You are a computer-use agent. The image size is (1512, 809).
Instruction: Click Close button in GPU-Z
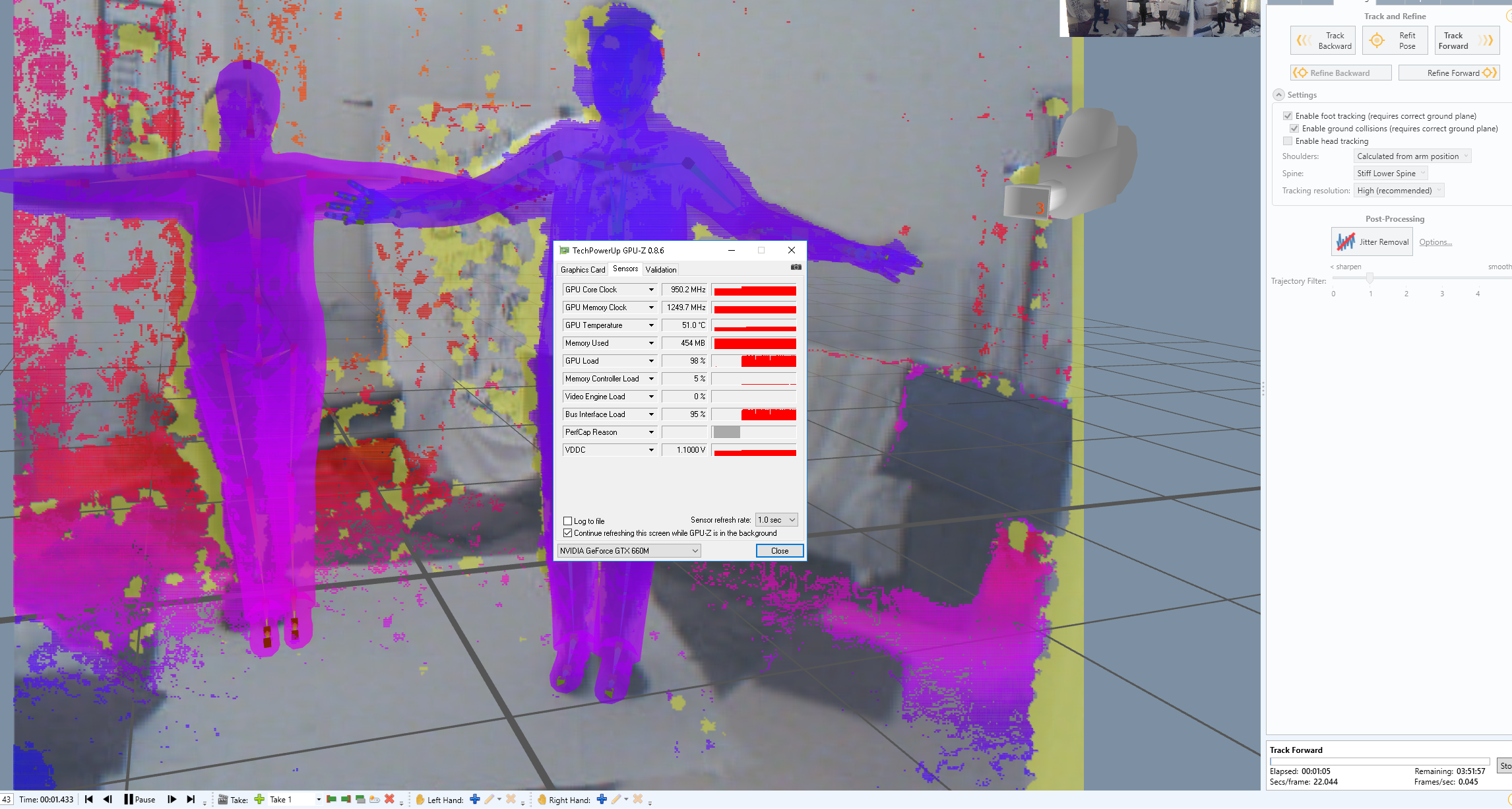[780, 551]
